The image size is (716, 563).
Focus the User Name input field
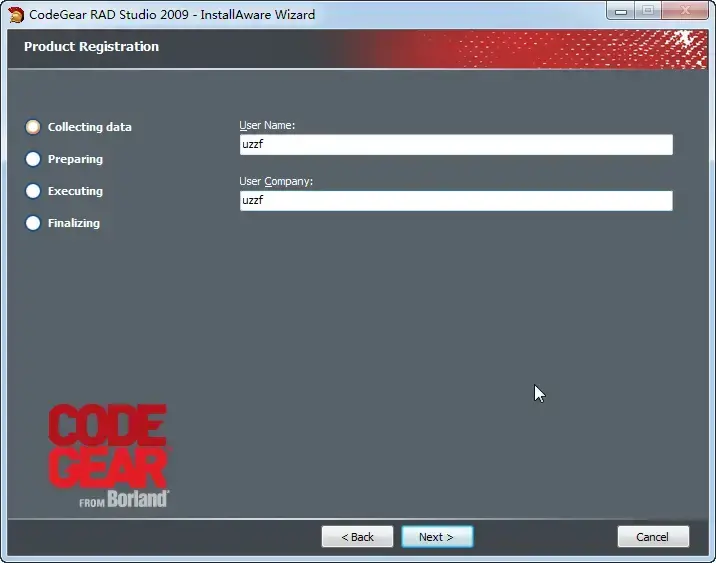(456, 145)
